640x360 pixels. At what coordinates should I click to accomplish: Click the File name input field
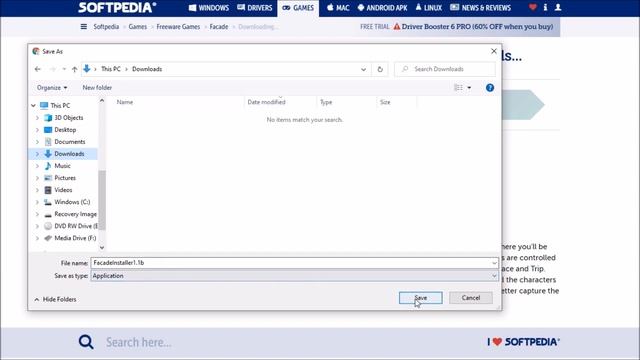[291, 263]
